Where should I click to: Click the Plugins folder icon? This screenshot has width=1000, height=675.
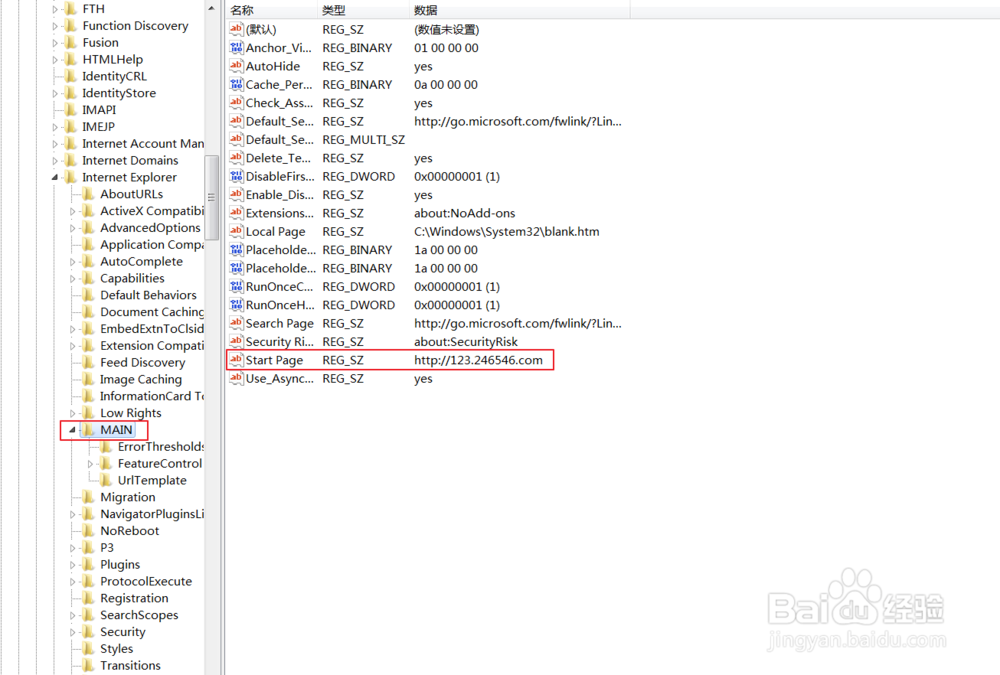tap(89, 565)
